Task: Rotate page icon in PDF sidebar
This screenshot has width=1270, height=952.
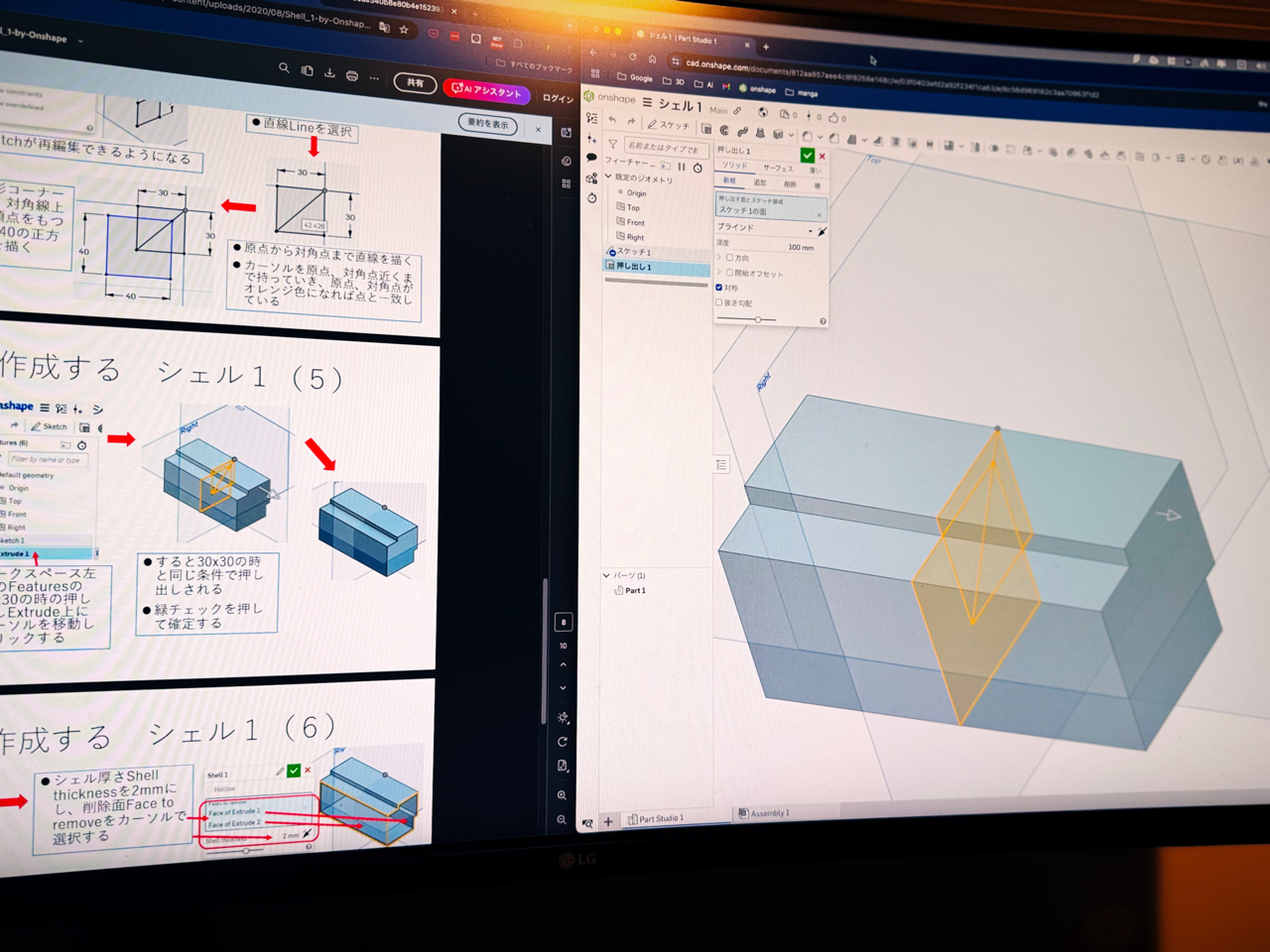Action: 563,741
